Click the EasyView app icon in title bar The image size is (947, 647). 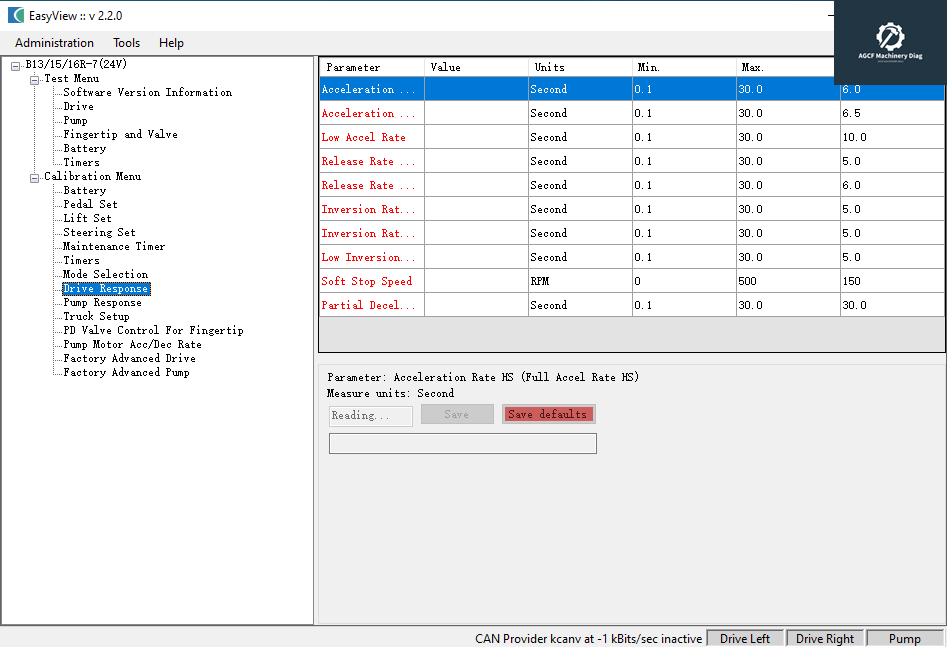pyautogui.click(x=16, y=15)
